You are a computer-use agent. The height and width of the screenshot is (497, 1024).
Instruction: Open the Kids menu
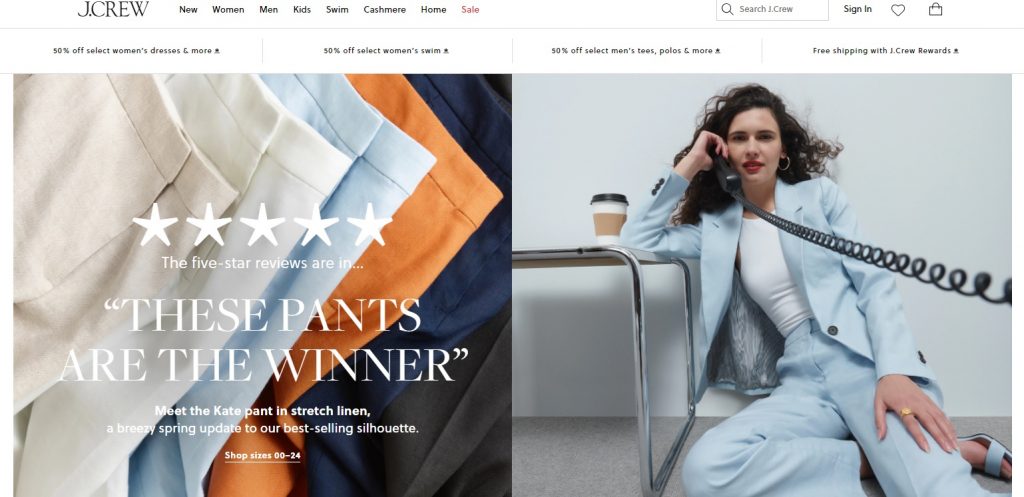point(302,10)
